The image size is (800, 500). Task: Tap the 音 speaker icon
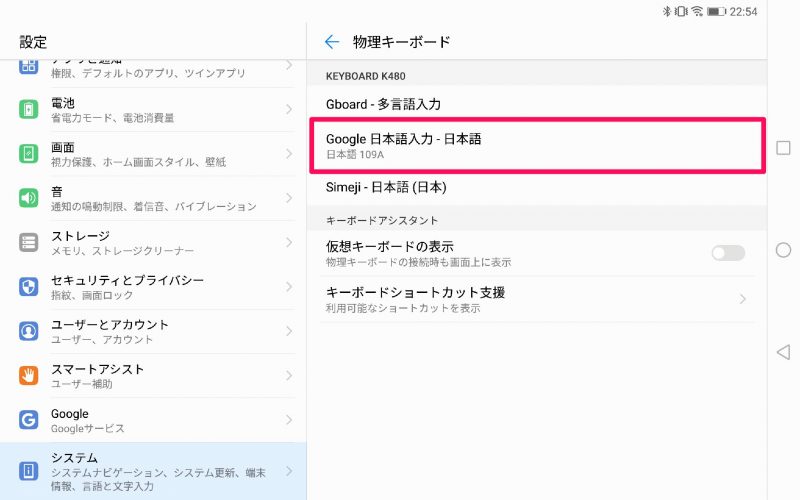tap(29, 198)
